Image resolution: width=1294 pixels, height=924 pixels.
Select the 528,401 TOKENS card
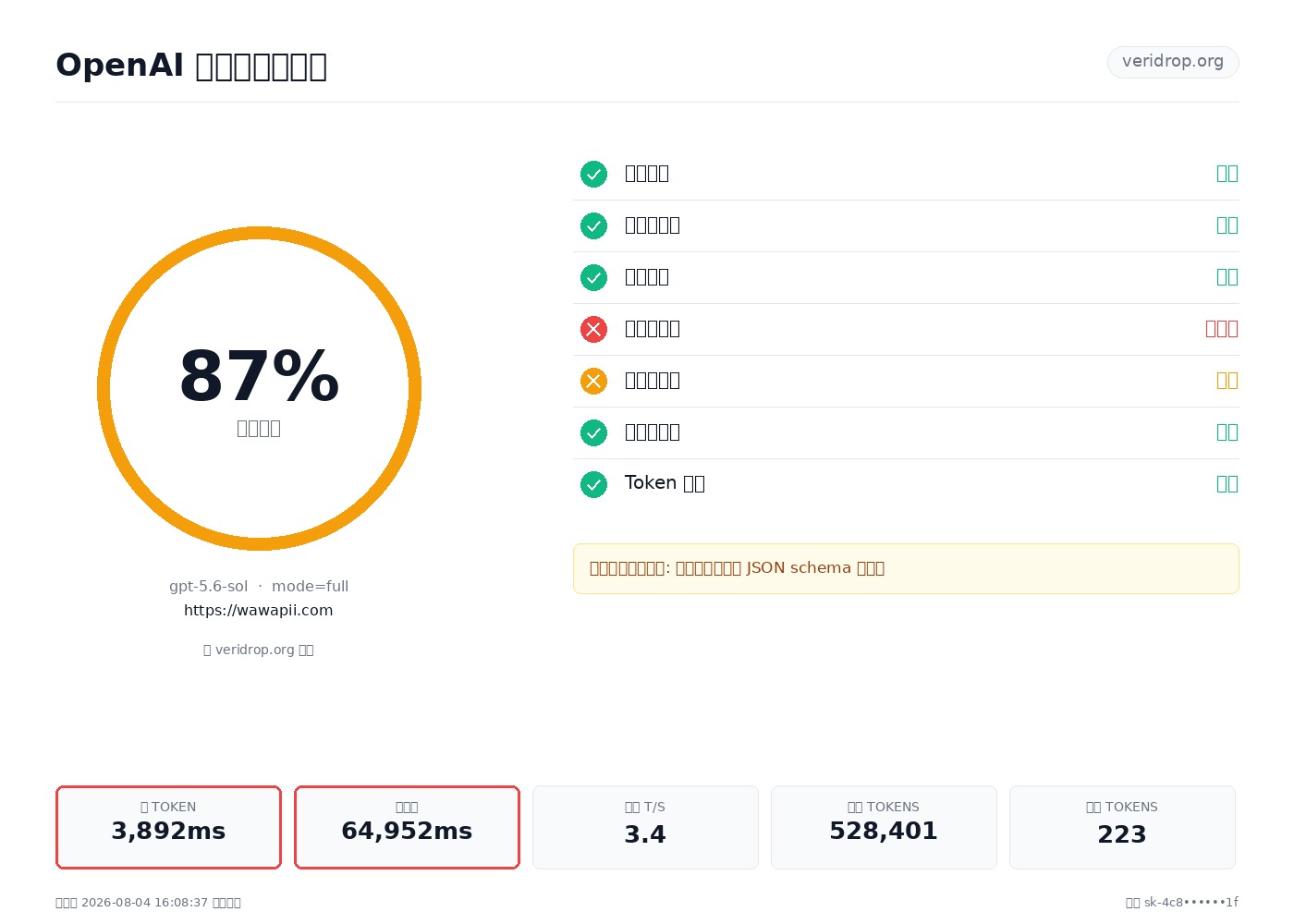(x=884, y=827)
